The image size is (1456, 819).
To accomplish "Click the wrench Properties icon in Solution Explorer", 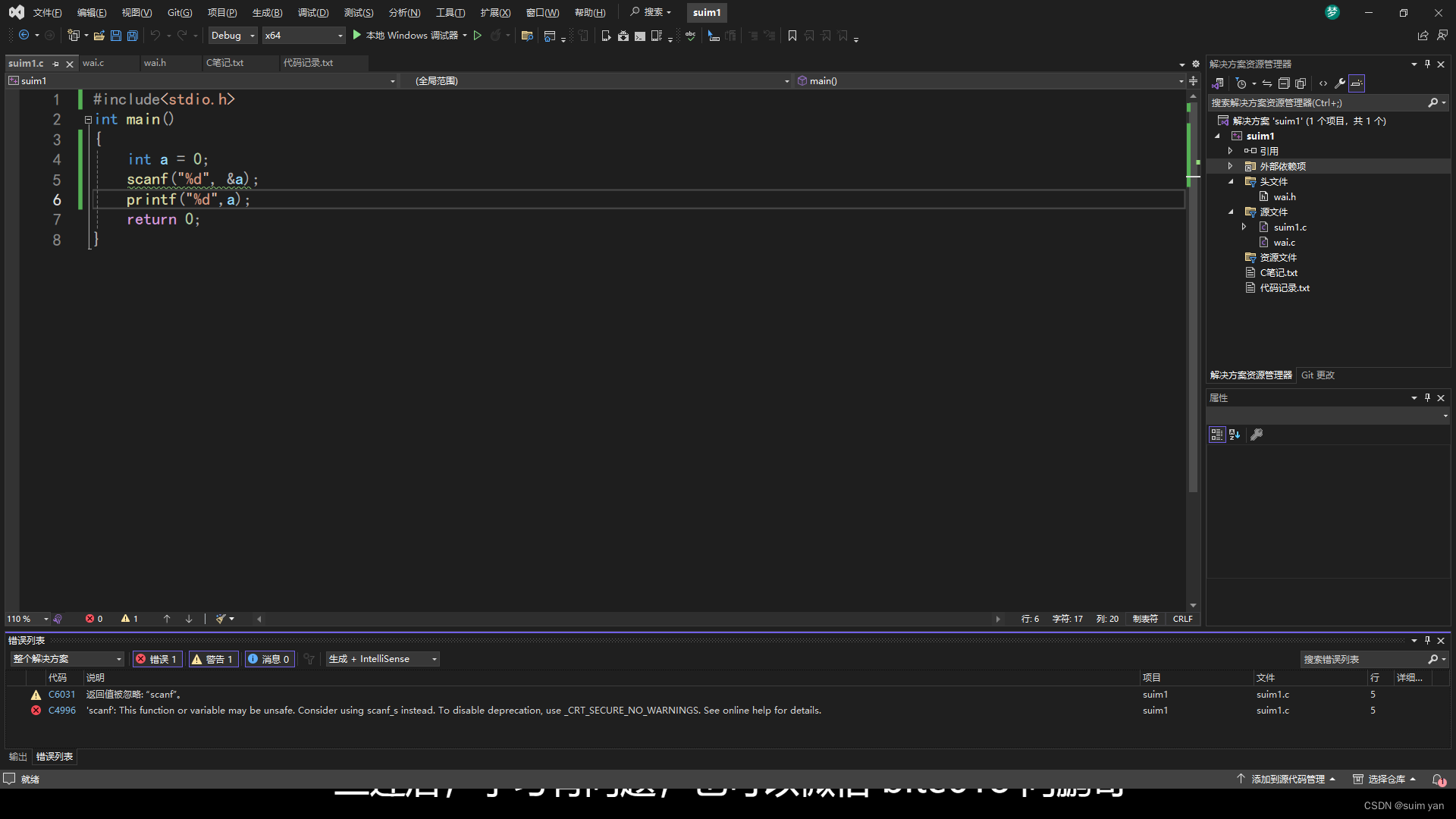I will 1340,83.
